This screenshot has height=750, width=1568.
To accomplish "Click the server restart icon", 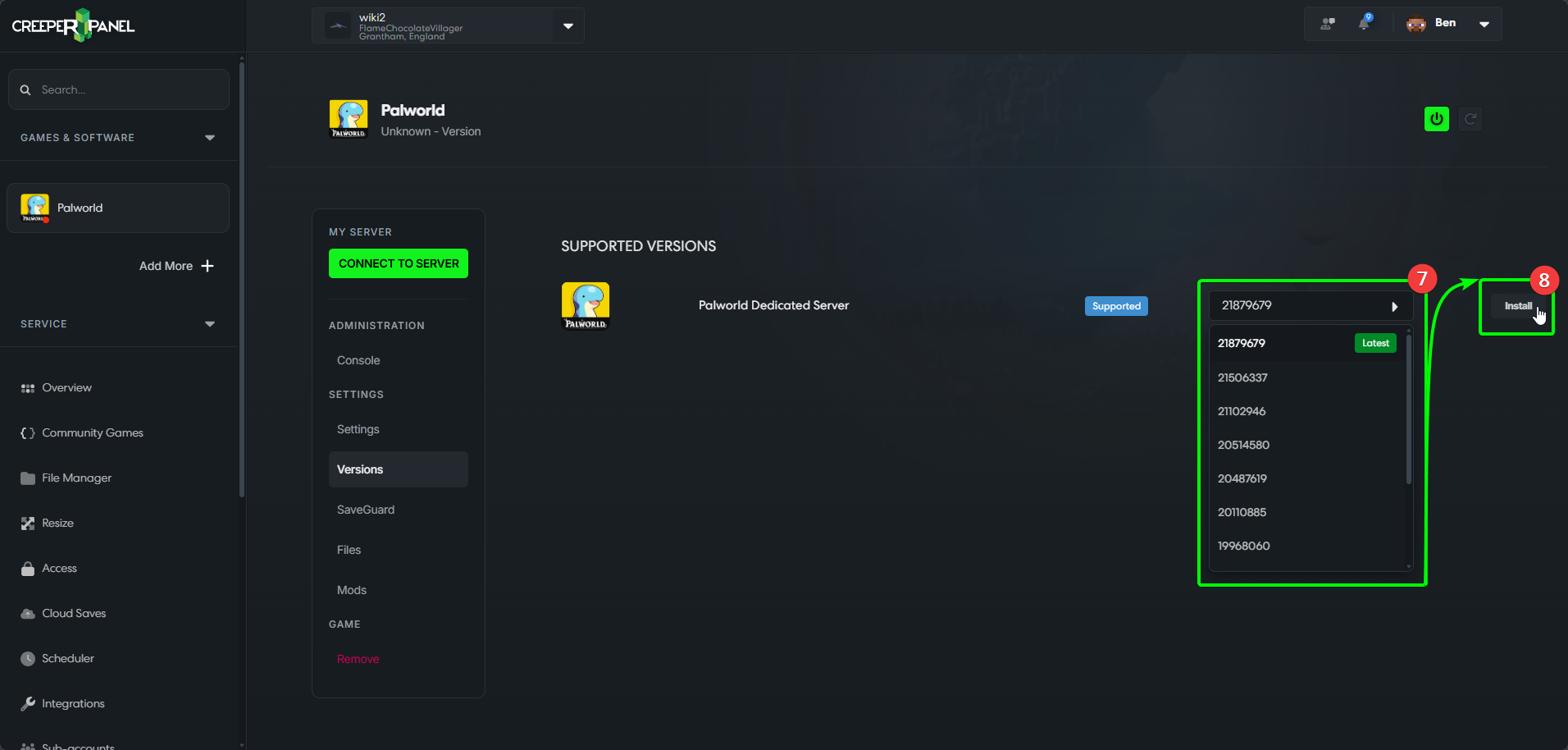I will pos(1470,118).
